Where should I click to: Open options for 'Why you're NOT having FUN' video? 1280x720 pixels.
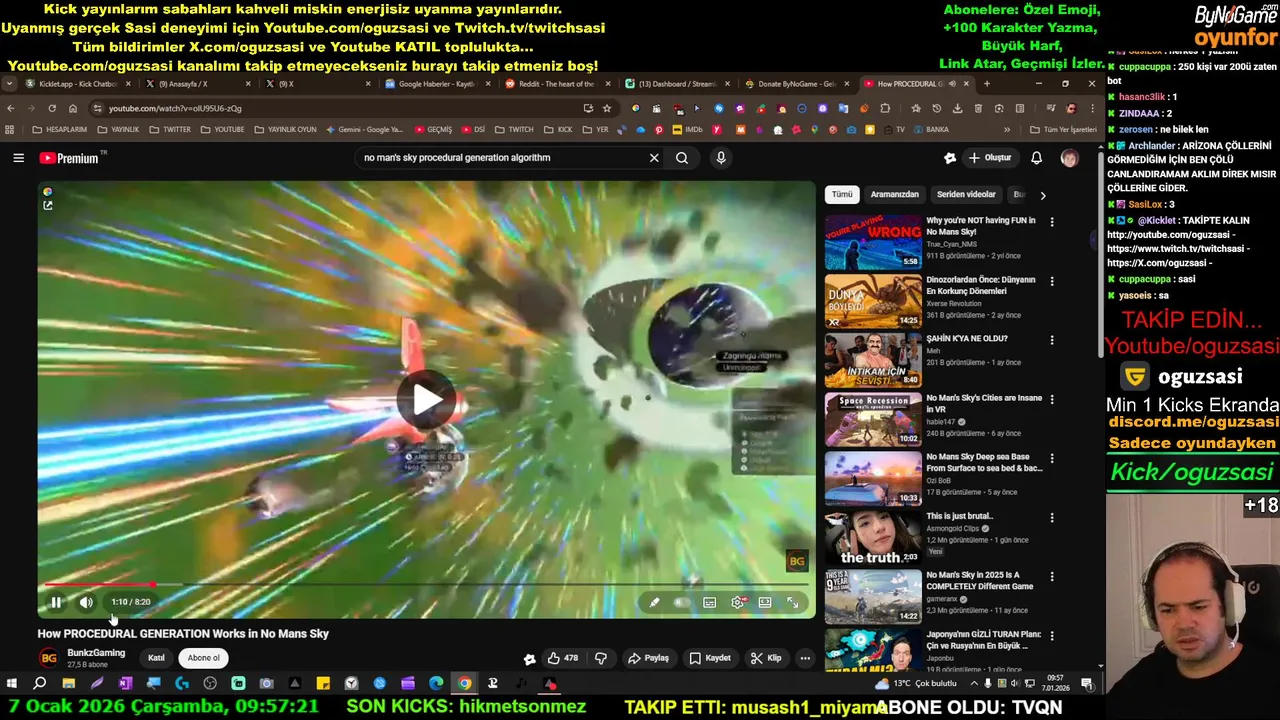[1051, 222]
